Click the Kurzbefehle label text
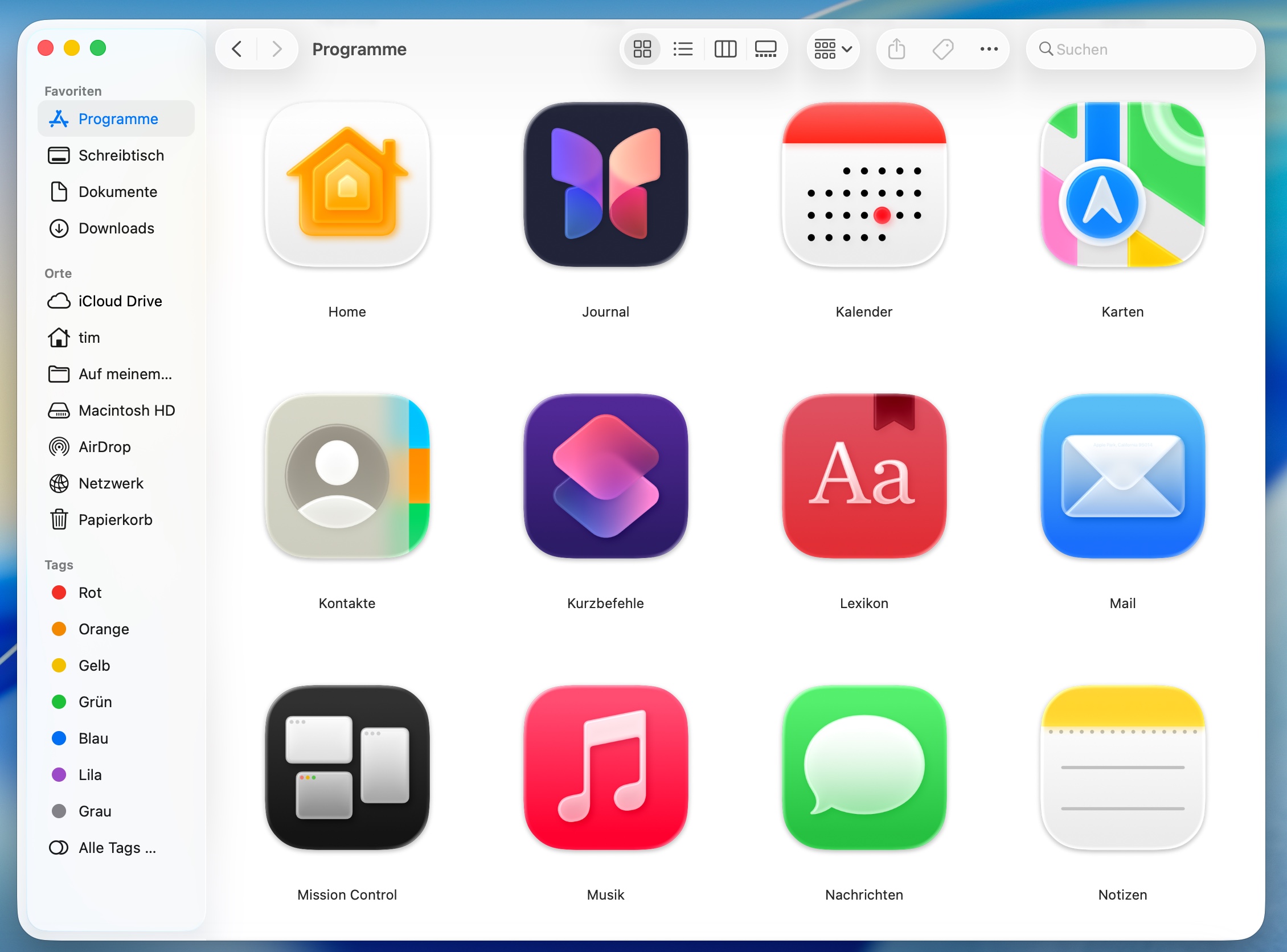The height and width of the screenshot is (952, 1287). click(605, 604)
